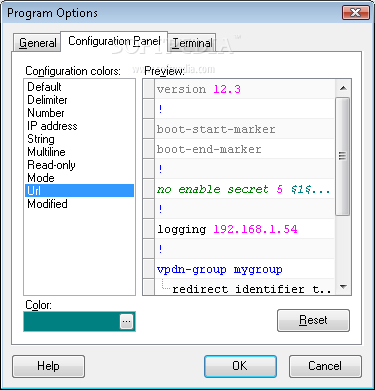Choose IP address in the colors list
The height and width of the screenshot is (390, 375).
(x=79, y=126)
